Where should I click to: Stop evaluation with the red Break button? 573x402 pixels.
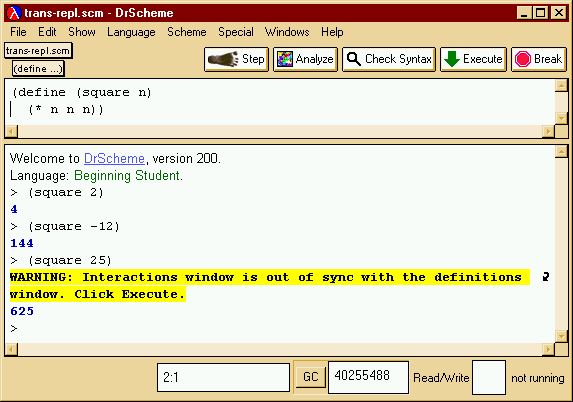[539, 59]
